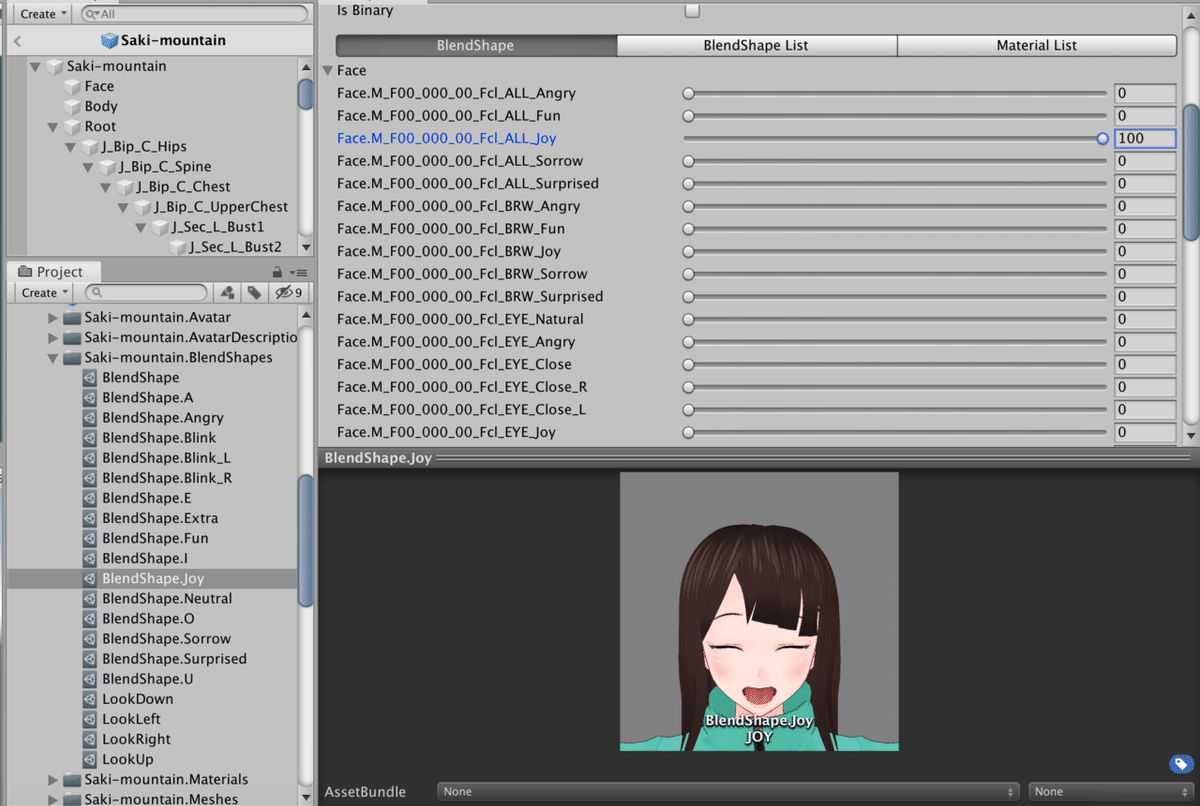Open the hierarchy Create dropdown
This screenshot has width=1200, height=806.
click(43, 14)
